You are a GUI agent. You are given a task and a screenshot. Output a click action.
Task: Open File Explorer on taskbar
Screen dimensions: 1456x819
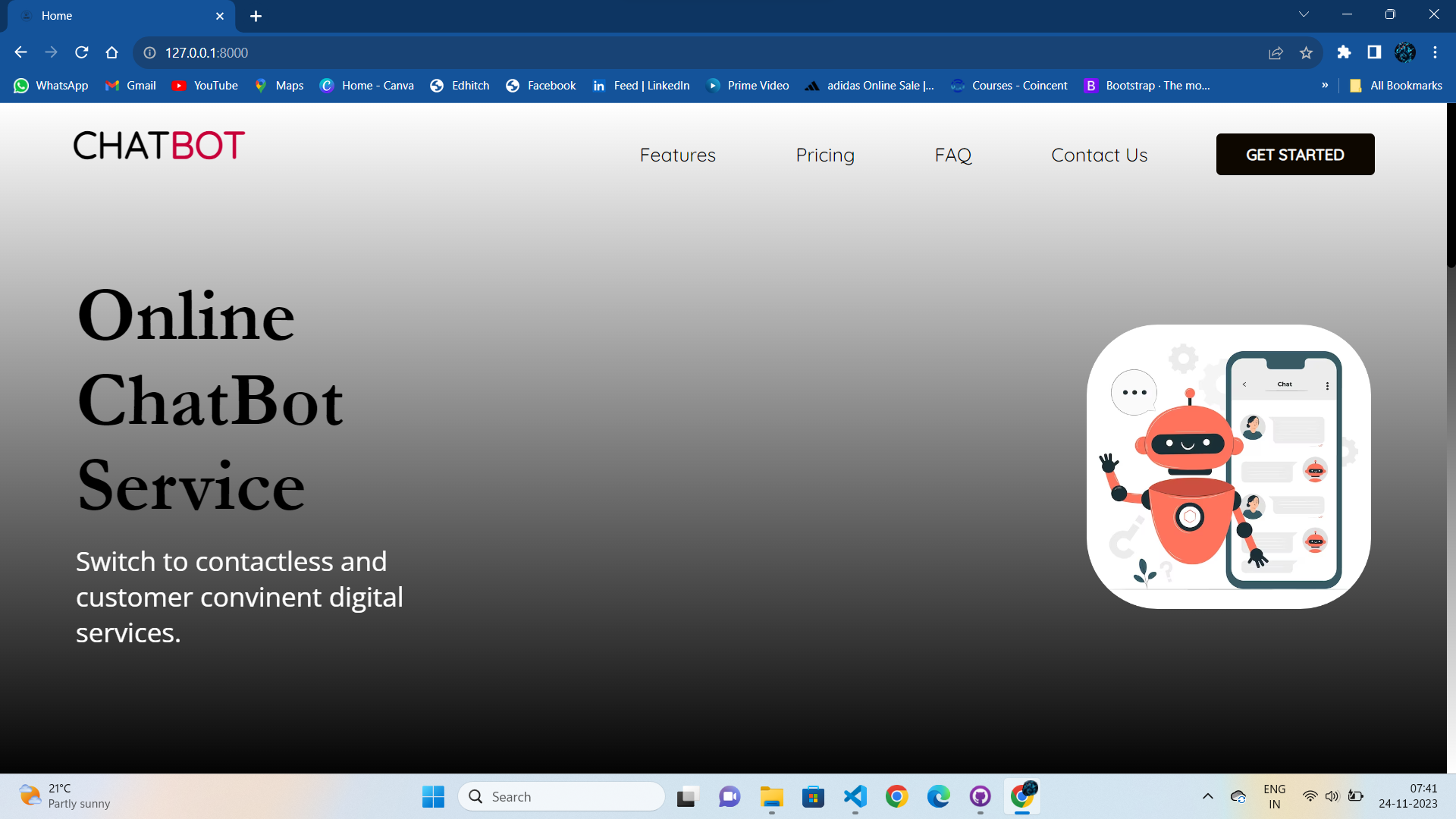click(x=772, y=797)
